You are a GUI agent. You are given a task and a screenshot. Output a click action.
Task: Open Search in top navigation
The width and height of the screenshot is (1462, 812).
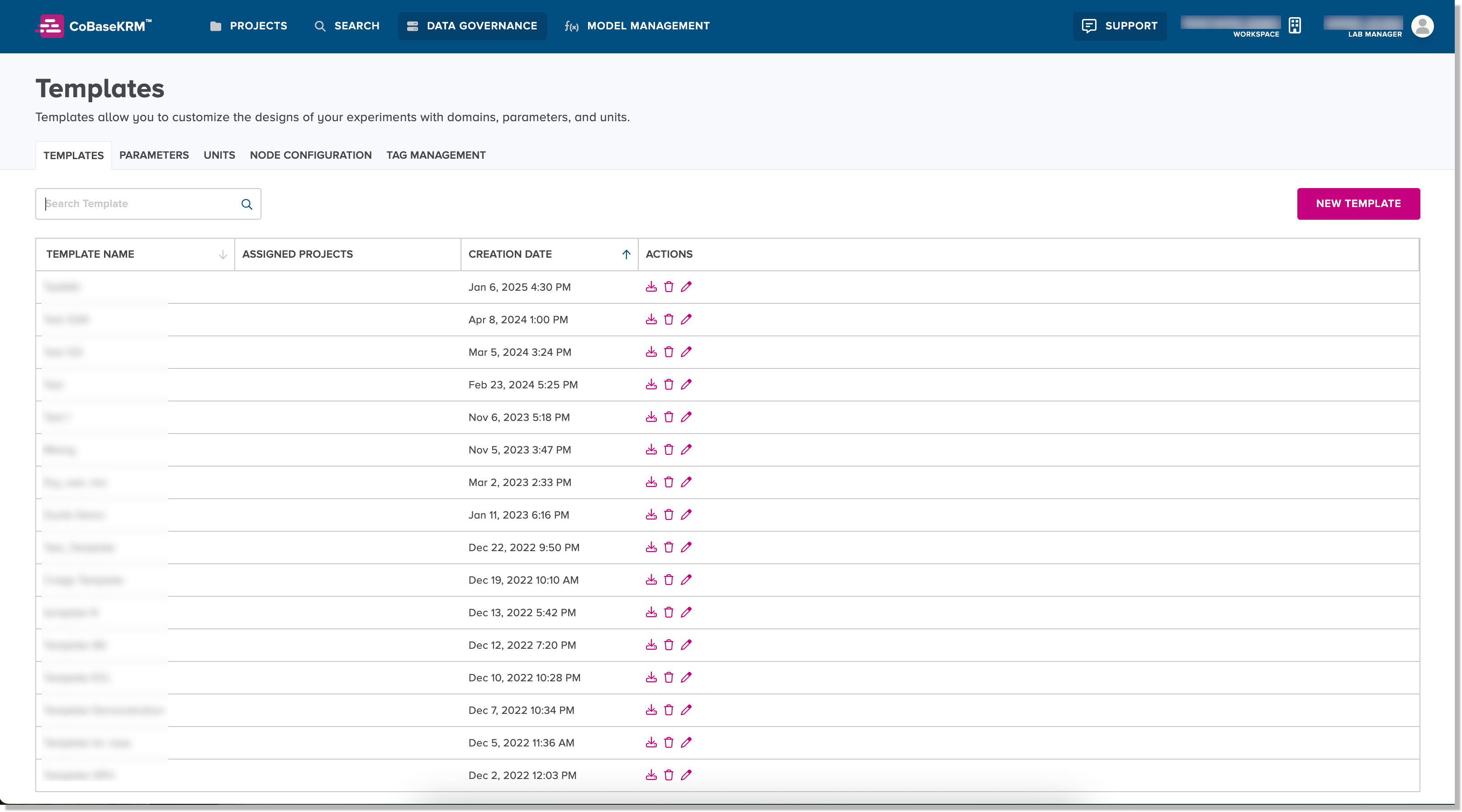tap(347, 26)
